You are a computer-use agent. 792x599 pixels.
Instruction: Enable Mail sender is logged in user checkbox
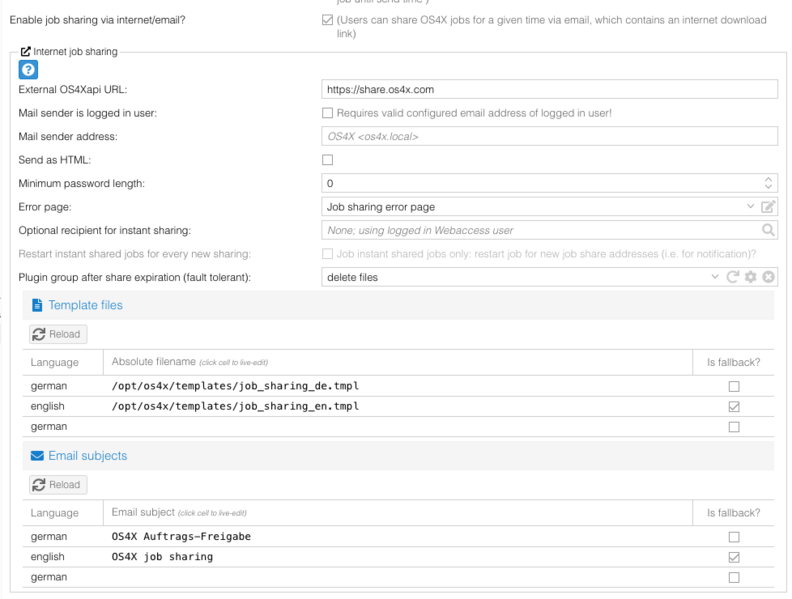(x=327, y=113)
